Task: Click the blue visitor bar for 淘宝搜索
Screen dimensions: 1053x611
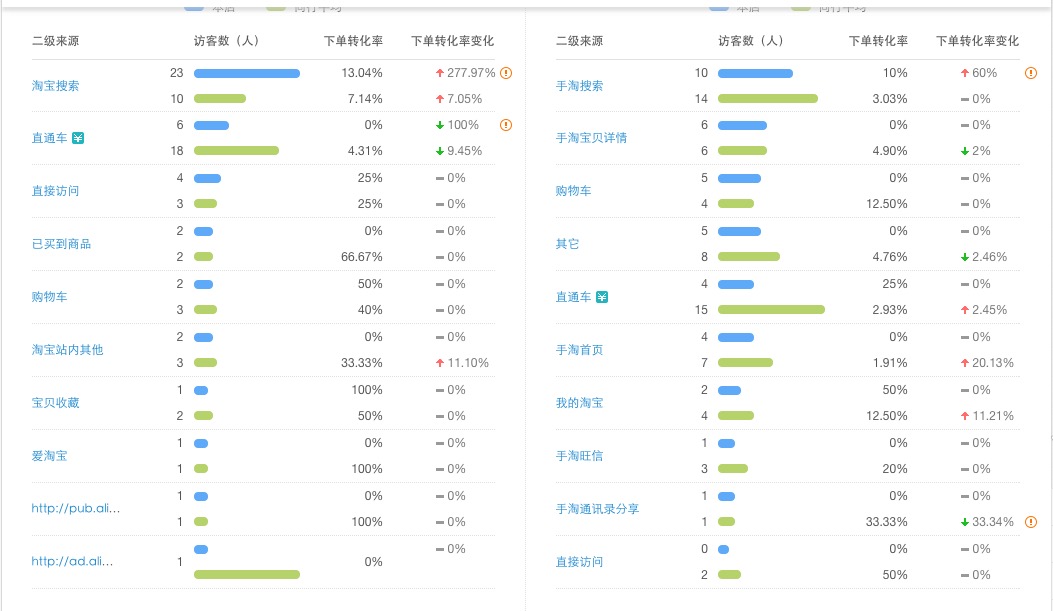Action: (246, 73)
